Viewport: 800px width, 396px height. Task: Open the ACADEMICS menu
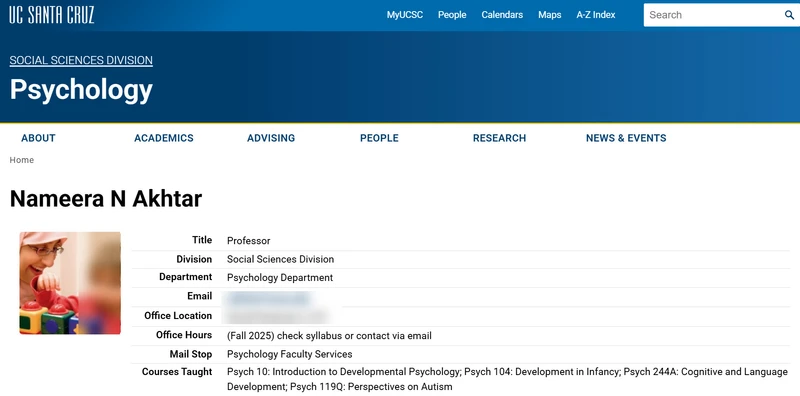pos(164,138)
